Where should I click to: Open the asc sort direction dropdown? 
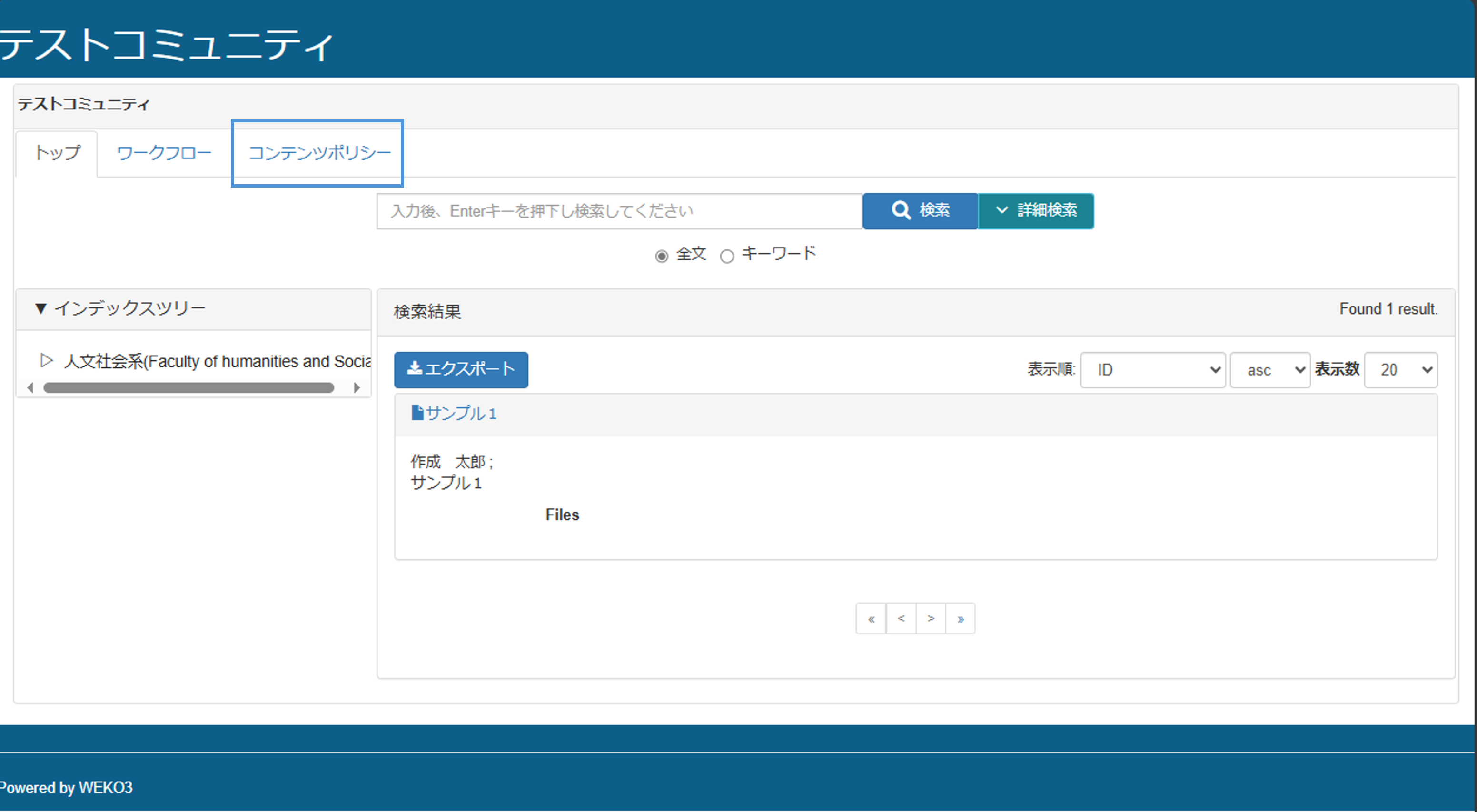[x=1269, y=370]
